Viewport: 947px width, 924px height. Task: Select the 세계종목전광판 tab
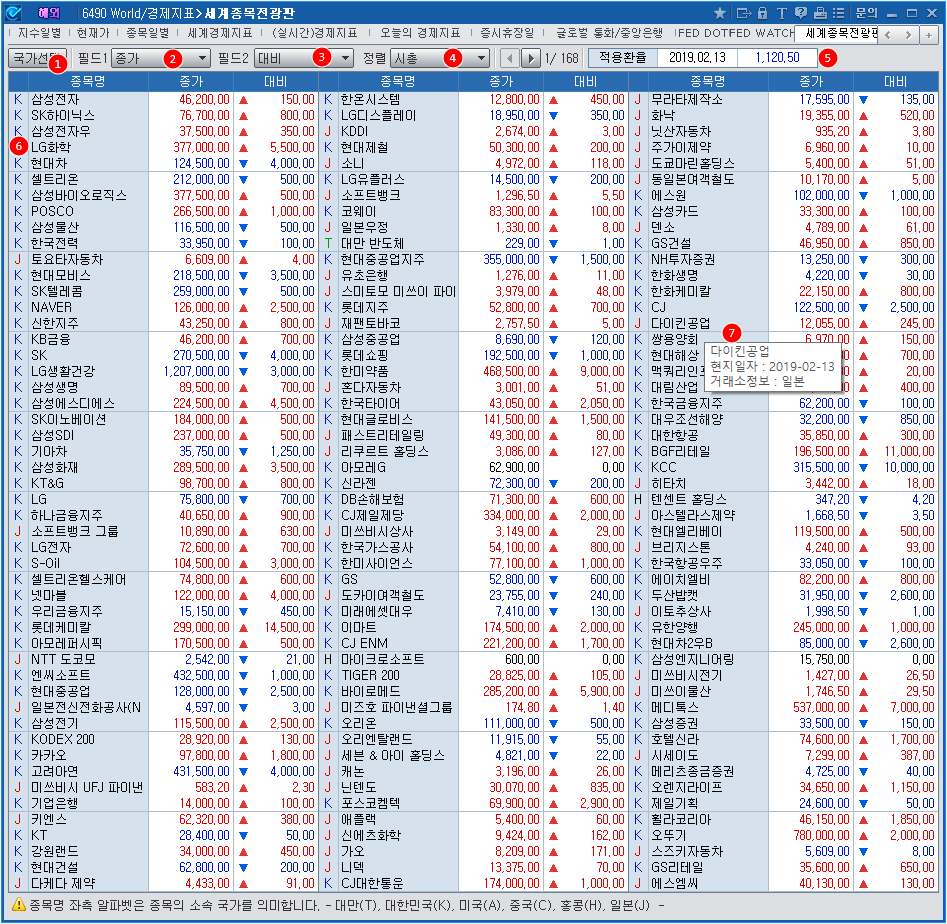(x=836, y=33)
